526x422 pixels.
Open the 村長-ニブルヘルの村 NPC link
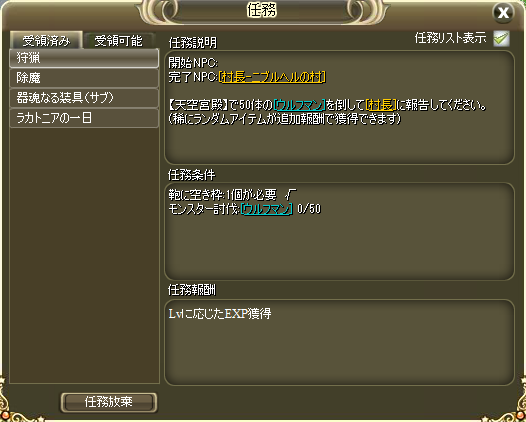tap(272, 77)
